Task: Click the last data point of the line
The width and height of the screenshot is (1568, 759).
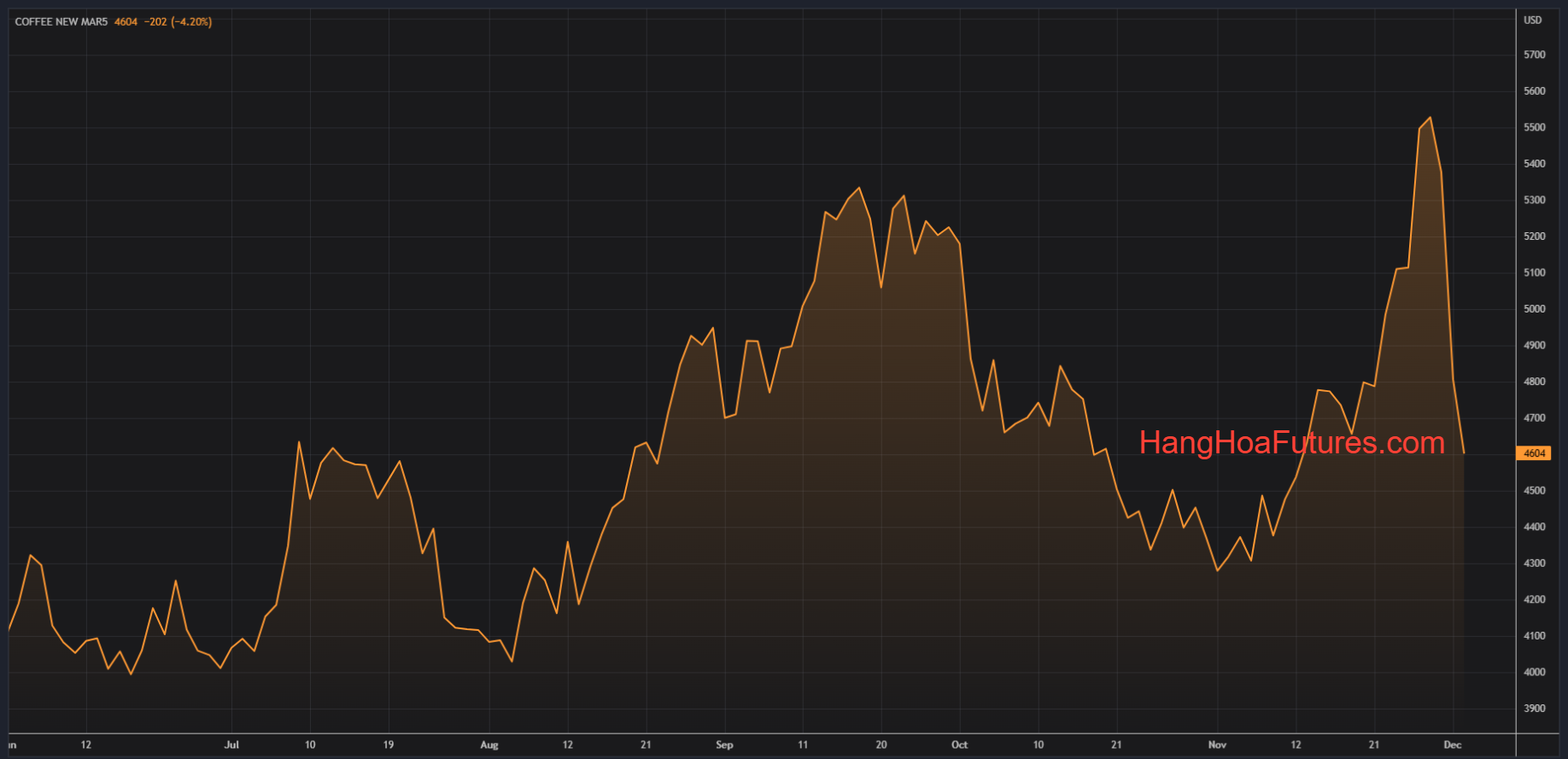Action: pos(1464,452)
